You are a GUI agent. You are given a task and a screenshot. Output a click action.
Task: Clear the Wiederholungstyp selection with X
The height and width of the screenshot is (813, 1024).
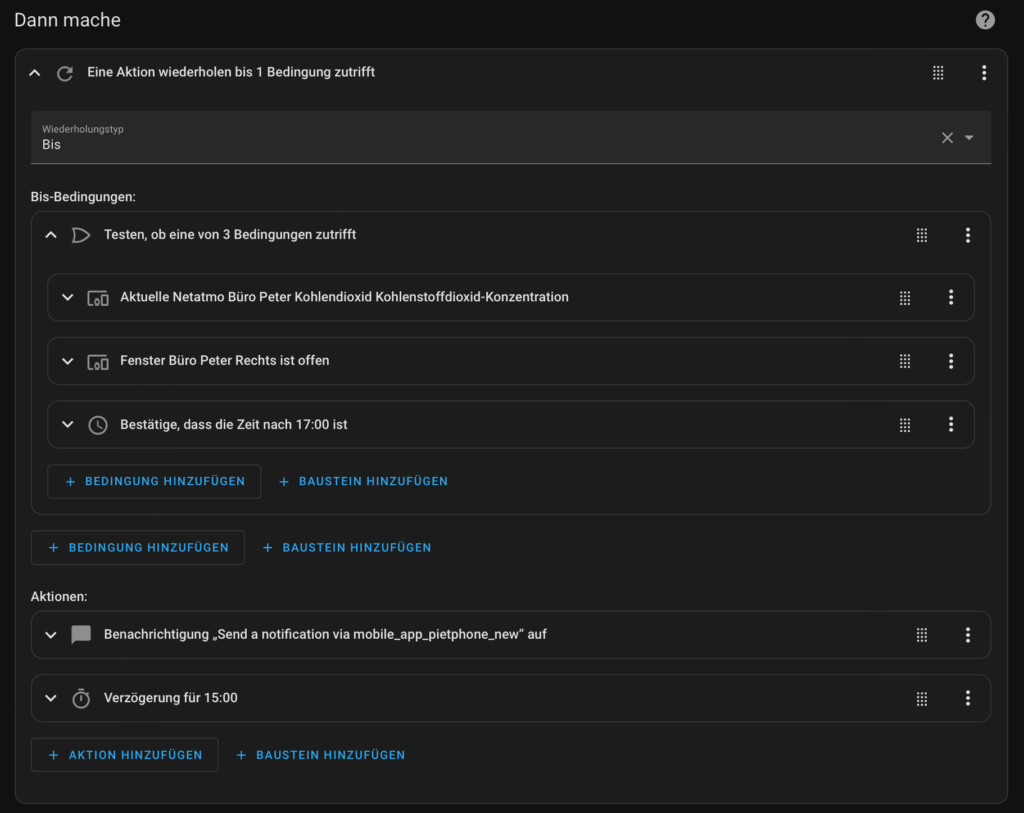point(947,138)
